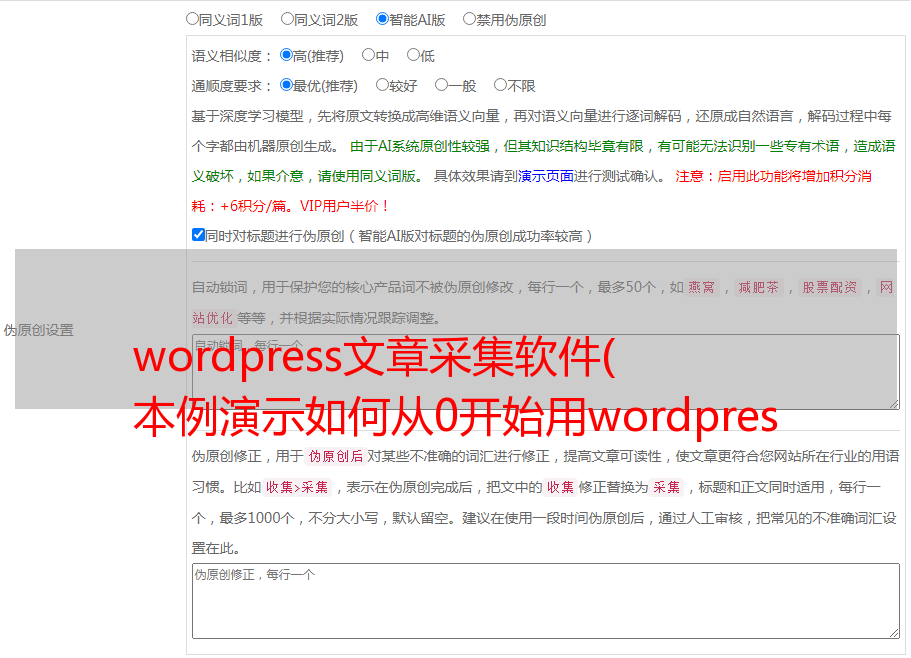
Task: Set 语义相似度 to 中
Action: pos(368,55)
